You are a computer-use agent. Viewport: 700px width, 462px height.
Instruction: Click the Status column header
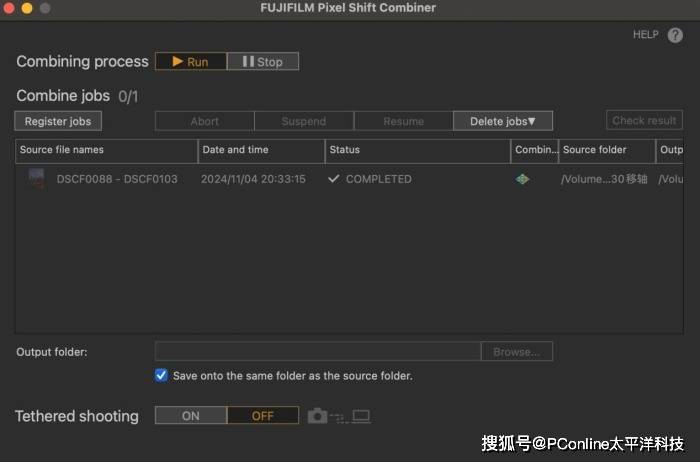tap(417, 150)
